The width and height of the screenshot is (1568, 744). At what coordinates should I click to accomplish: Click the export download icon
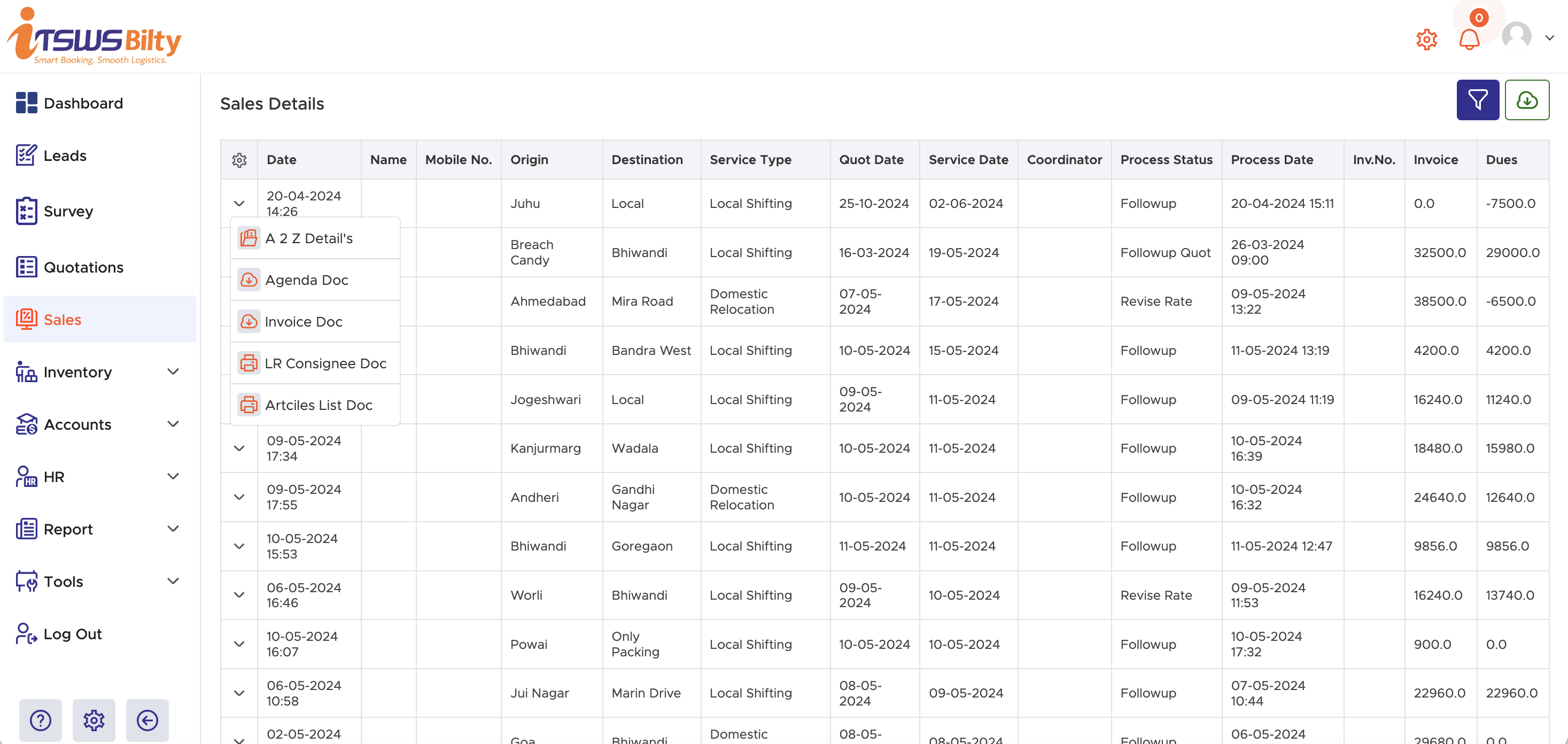[1527, 99]
